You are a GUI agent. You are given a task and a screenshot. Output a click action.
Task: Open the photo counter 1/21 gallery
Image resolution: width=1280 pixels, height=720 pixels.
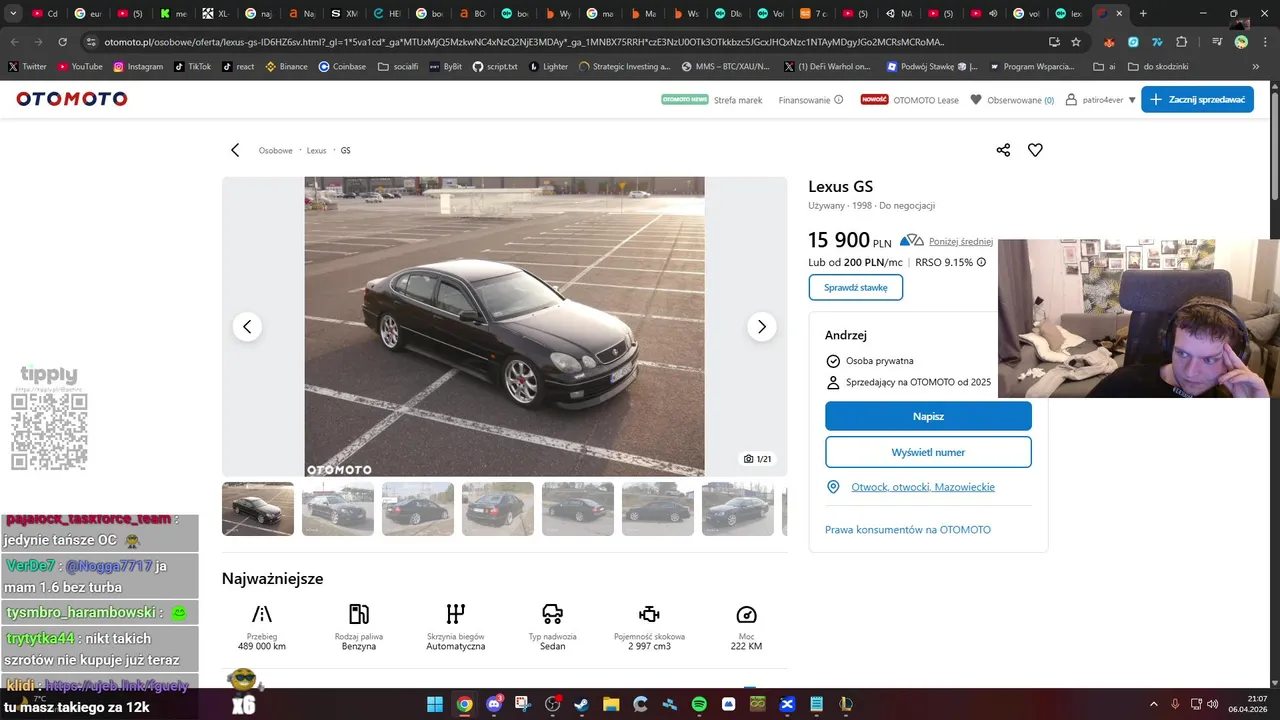pyautogui.click(x=757, y=459)
